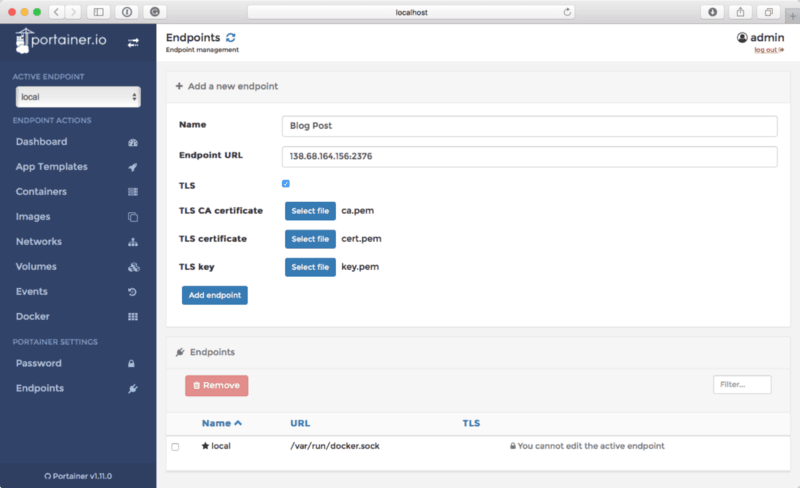Image resolution: width=800 pixels, height=488 pixels.
Task: Click the Safari share icon
Action: pos(741,12)
